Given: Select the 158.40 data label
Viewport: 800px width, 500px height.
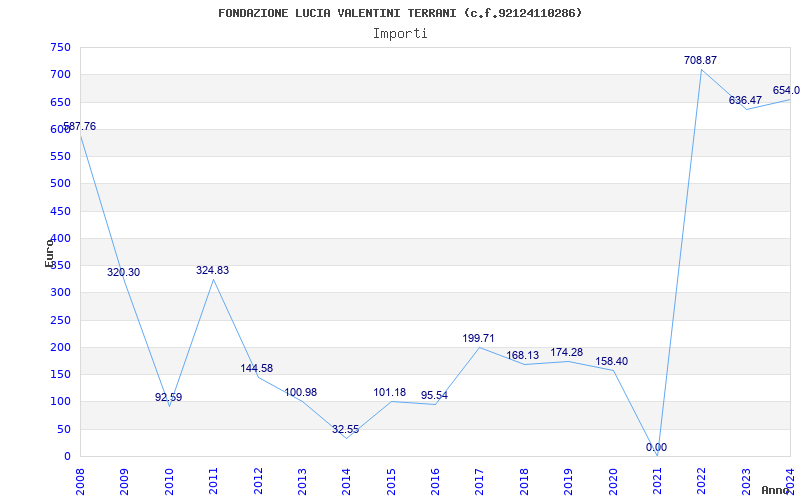Looking at the screenshot, I should pyautogui.click(x=611, y=362).
